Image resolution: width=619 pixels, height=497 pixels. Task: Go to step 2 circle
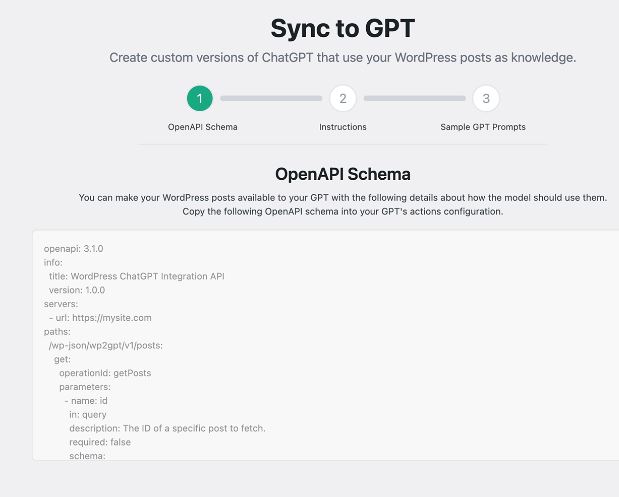pos(343,98)
